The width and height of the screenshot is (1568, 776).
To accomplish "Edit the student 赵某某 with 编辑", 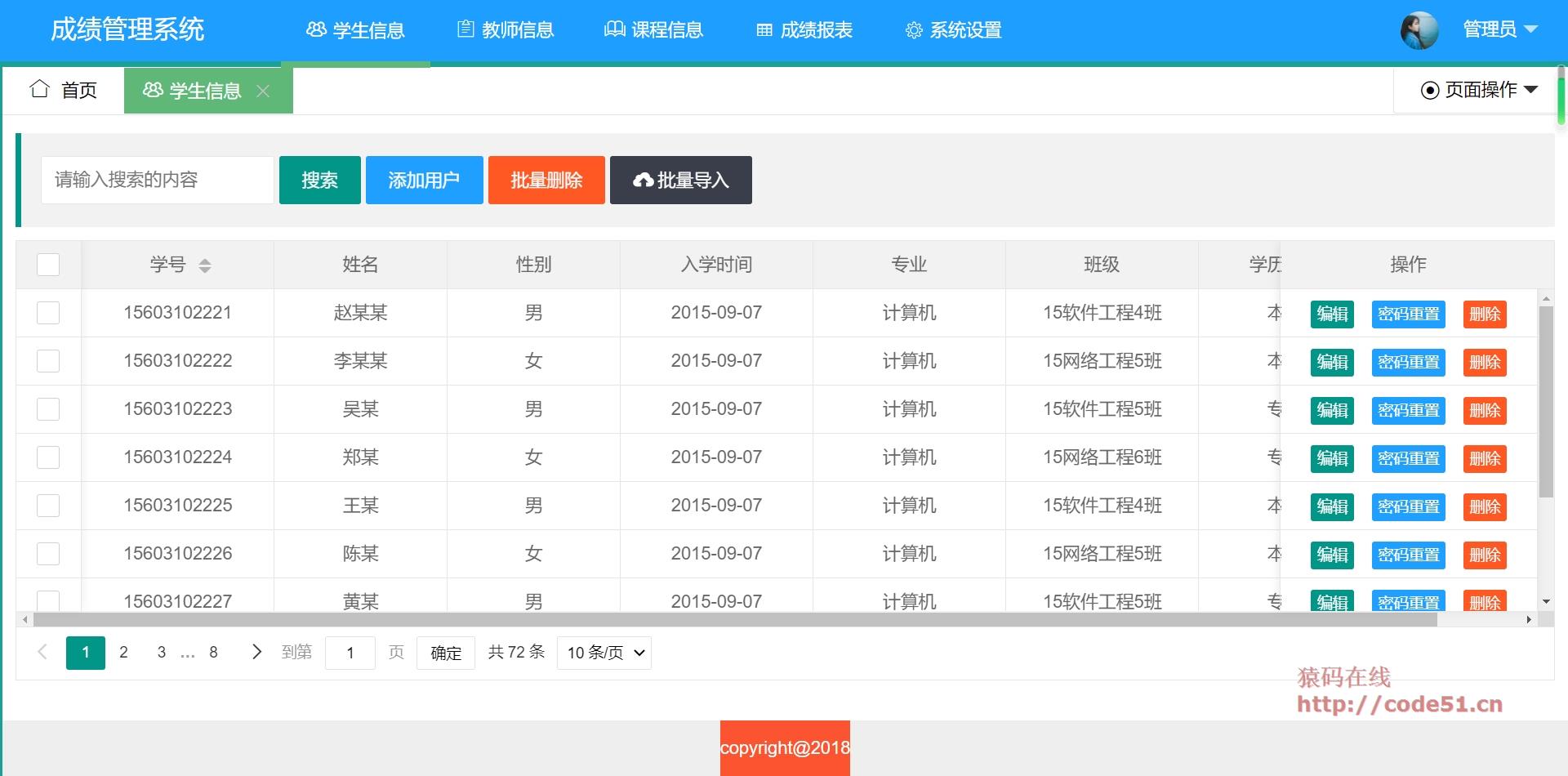I will [1332, 314].
